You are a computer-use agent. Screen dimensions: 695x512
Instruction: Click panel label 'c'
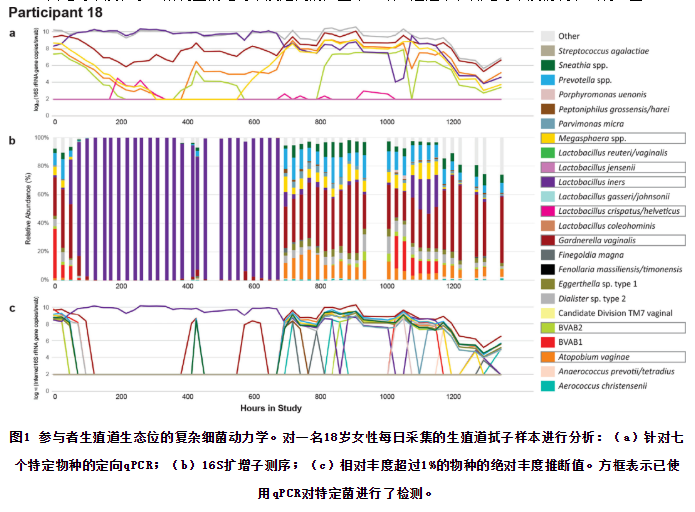(12, 308)
